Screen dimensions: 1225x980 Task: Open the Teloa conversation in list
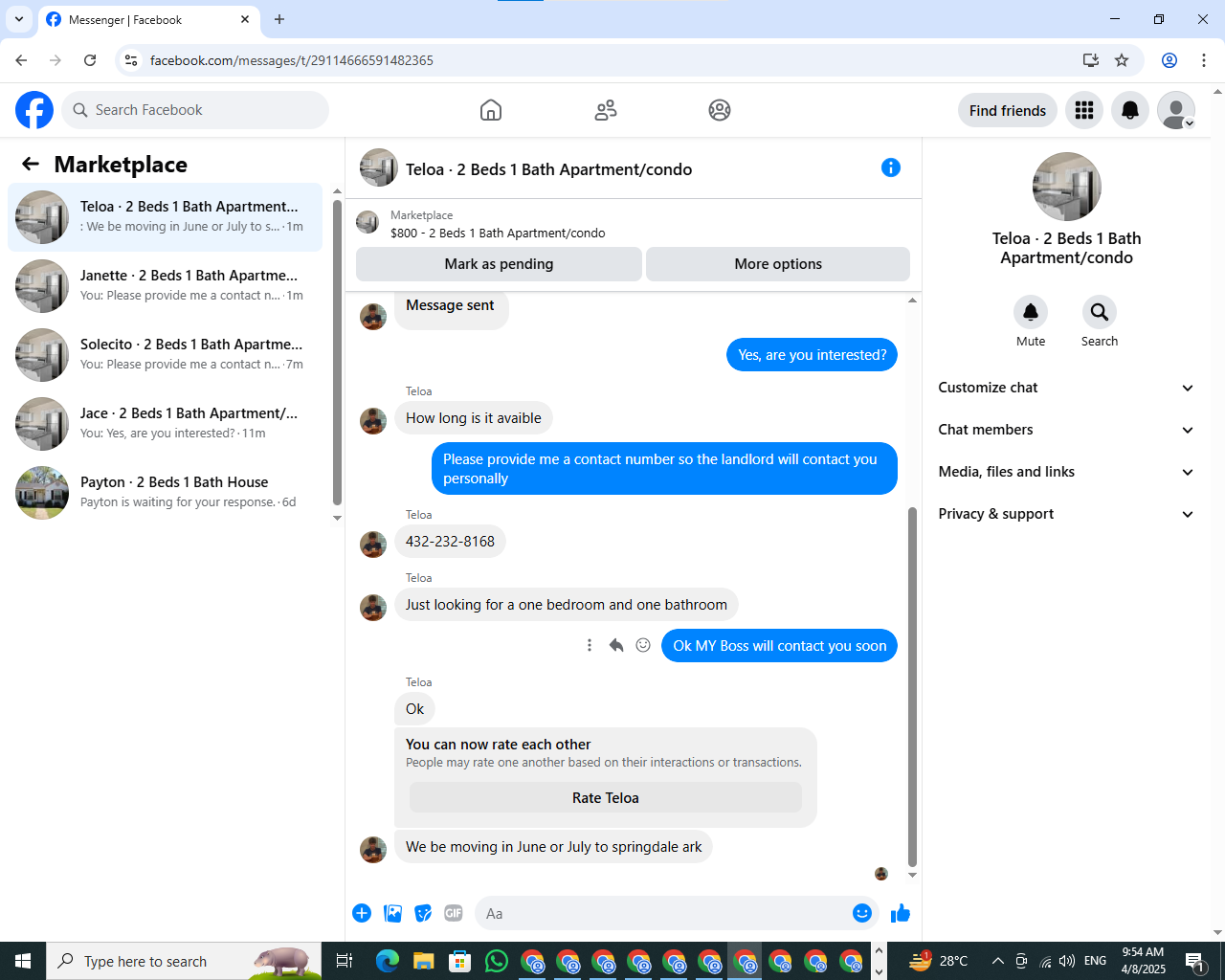(x=166, y=217)
